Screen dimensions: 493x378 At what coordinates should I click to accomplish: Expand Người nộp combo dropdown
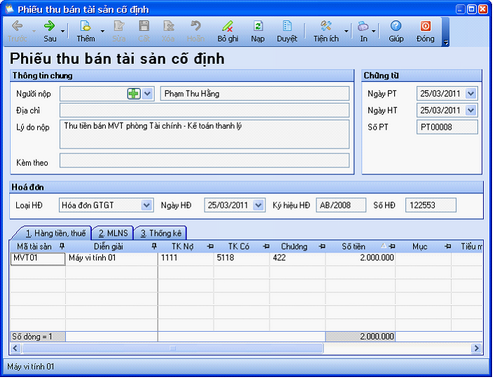[147, 94]
